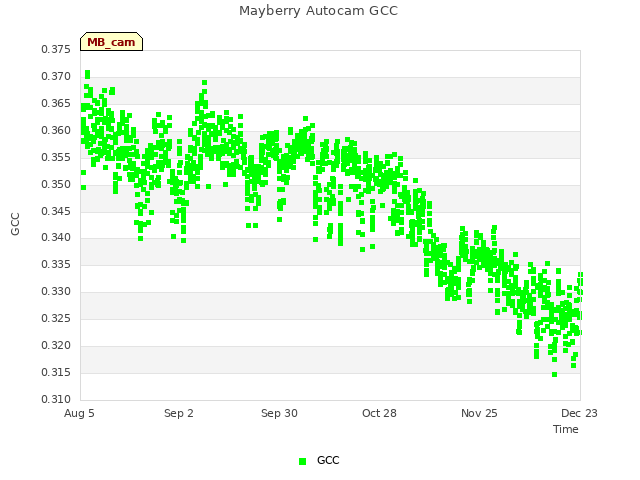The height and width of the screenshot is (480, 640).
Task: Click the Oct 28 x-axis label
Action: click(x=379, y=413)
